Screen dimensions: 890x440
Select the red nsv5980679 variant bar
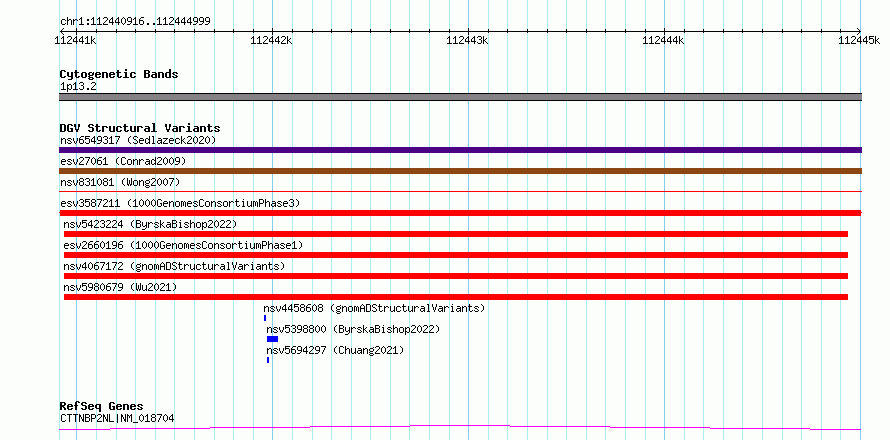pyautogui.click(x=456, y=297)
